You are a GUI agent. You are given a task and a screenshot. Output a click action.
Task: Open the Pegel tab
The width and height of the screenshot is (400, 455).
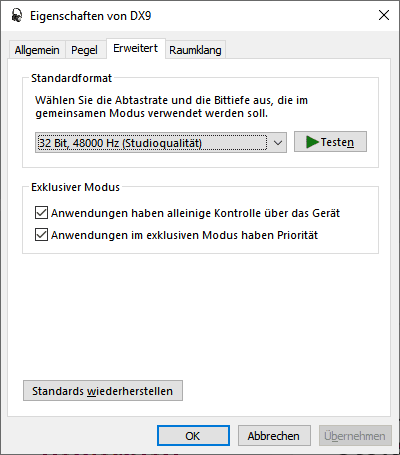85,50
